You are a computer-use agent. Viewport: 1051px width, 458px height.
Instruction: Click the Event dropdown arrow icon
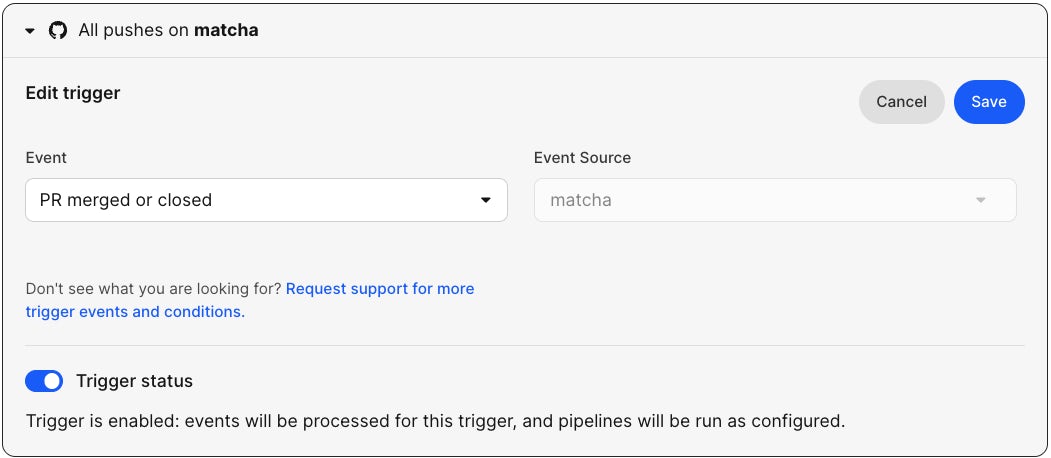(x=486, y=200)
